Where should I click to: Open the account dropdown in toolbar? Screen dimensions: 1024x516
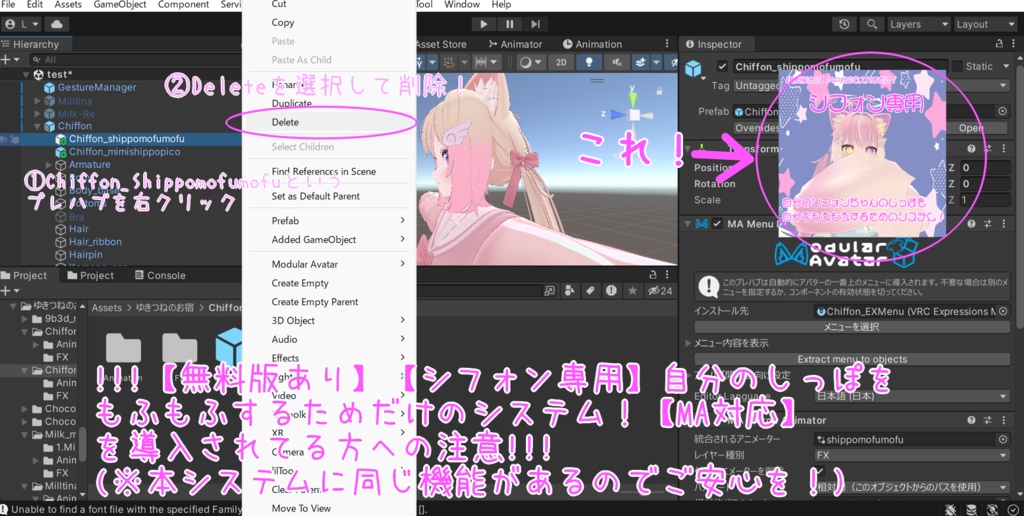point(22,24)
